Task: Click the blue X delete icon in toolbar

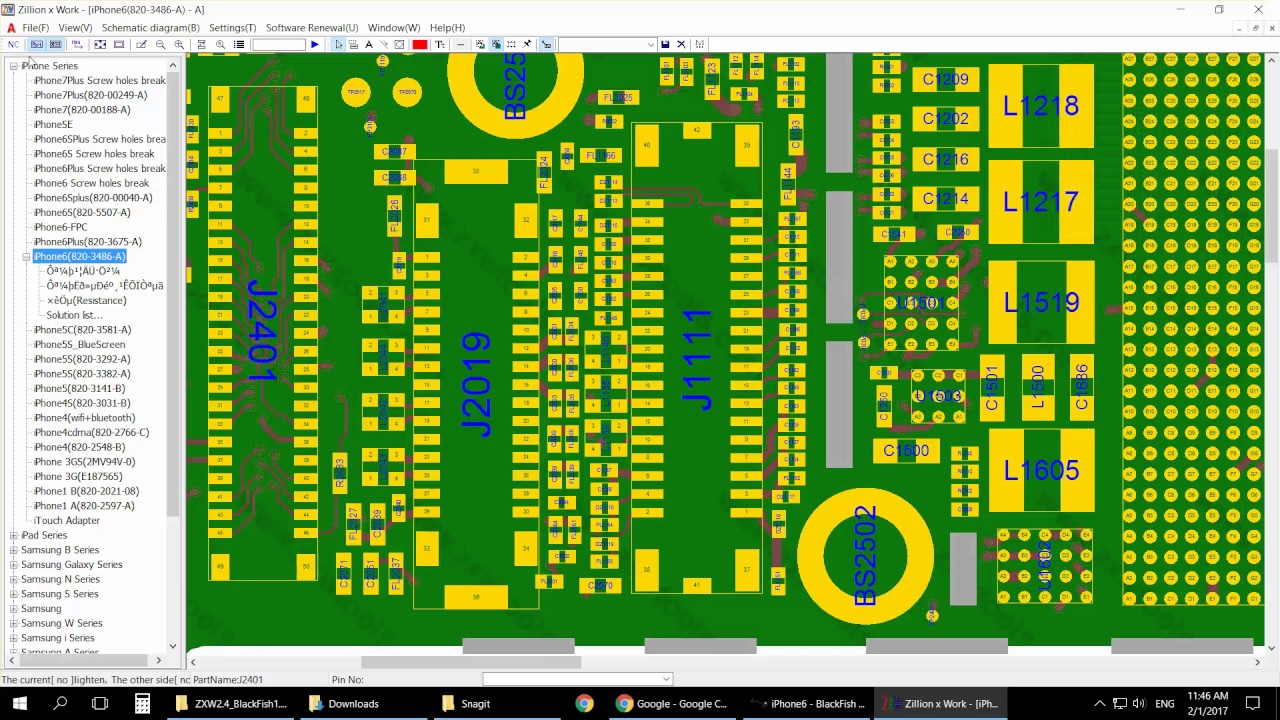Action: click(x=681, y=44)
